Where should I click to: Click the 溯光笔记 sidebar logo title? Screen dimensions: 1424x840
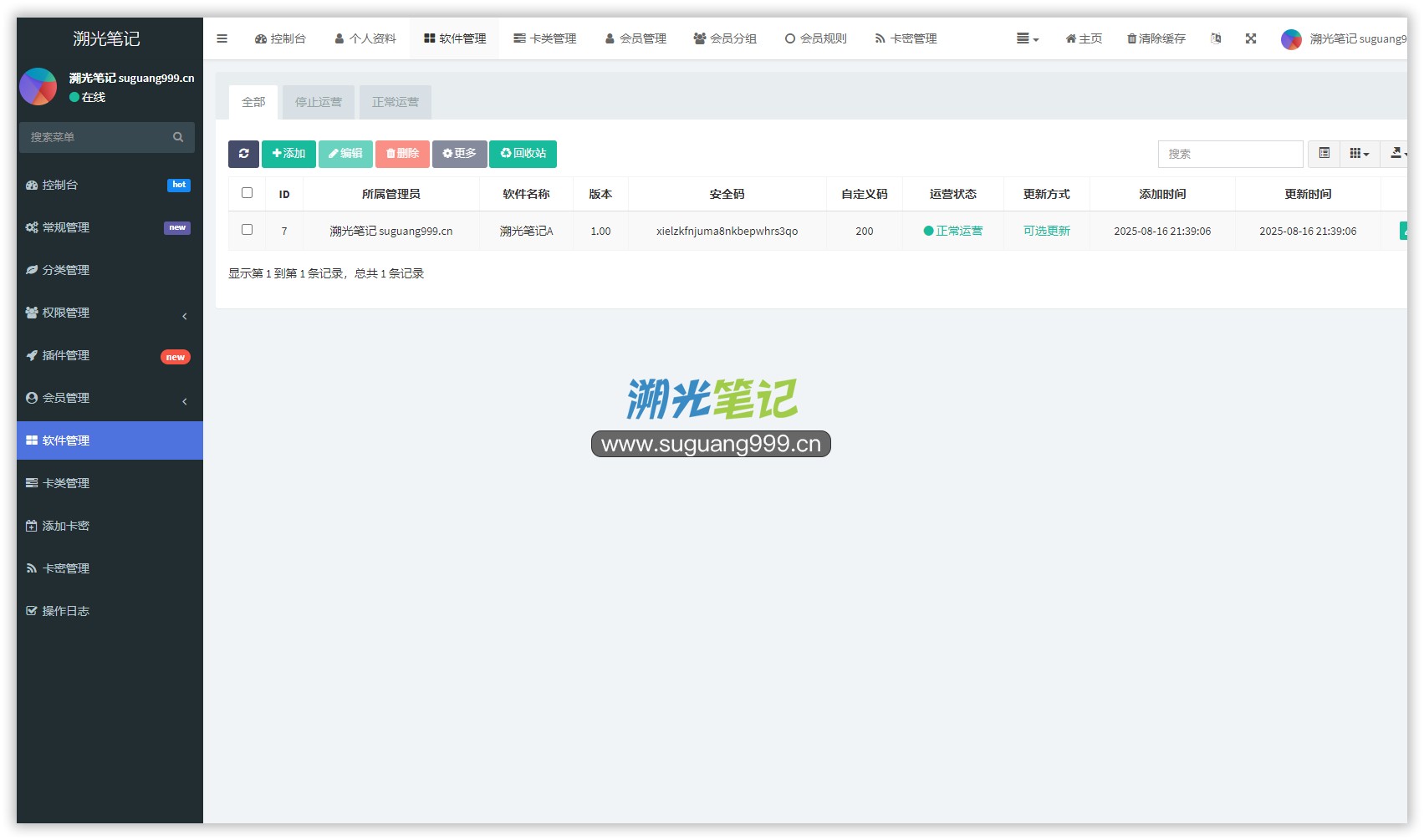pyautogui.click(x=106, y=38)
